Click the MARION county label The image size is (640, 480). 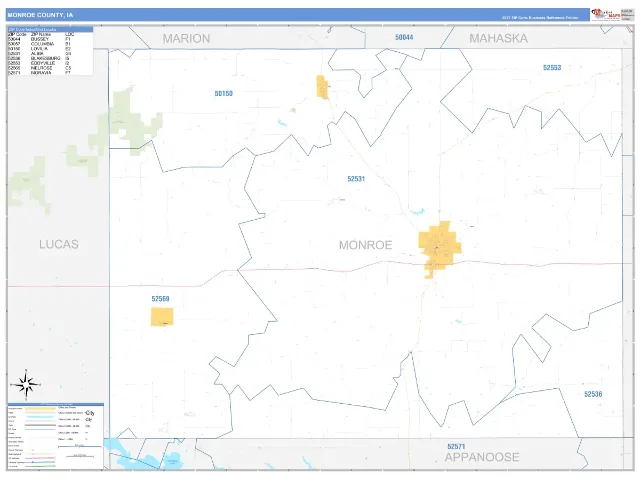click(186, 38)
